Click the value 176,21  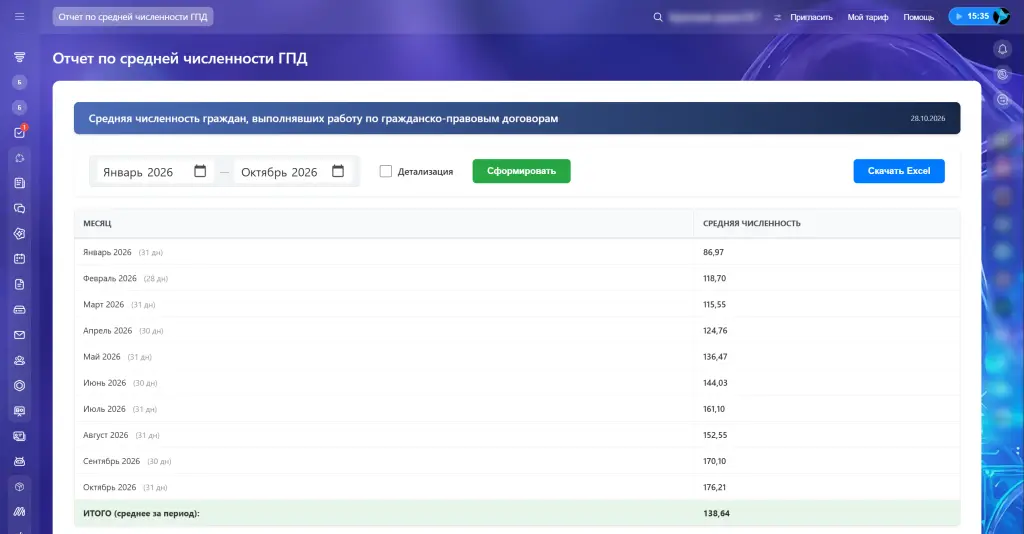tap(714, 487)
